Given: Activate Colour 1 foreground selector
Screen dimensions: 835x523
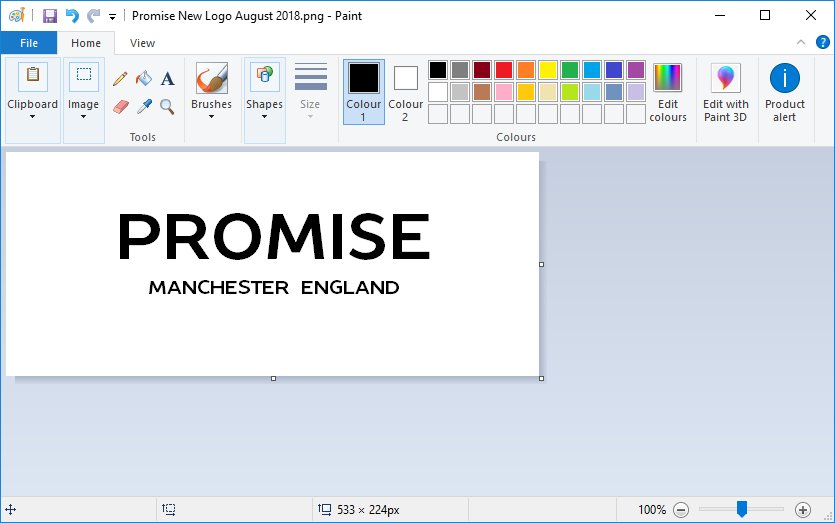Looking at the screenshot, I should [x=364, y=92].
